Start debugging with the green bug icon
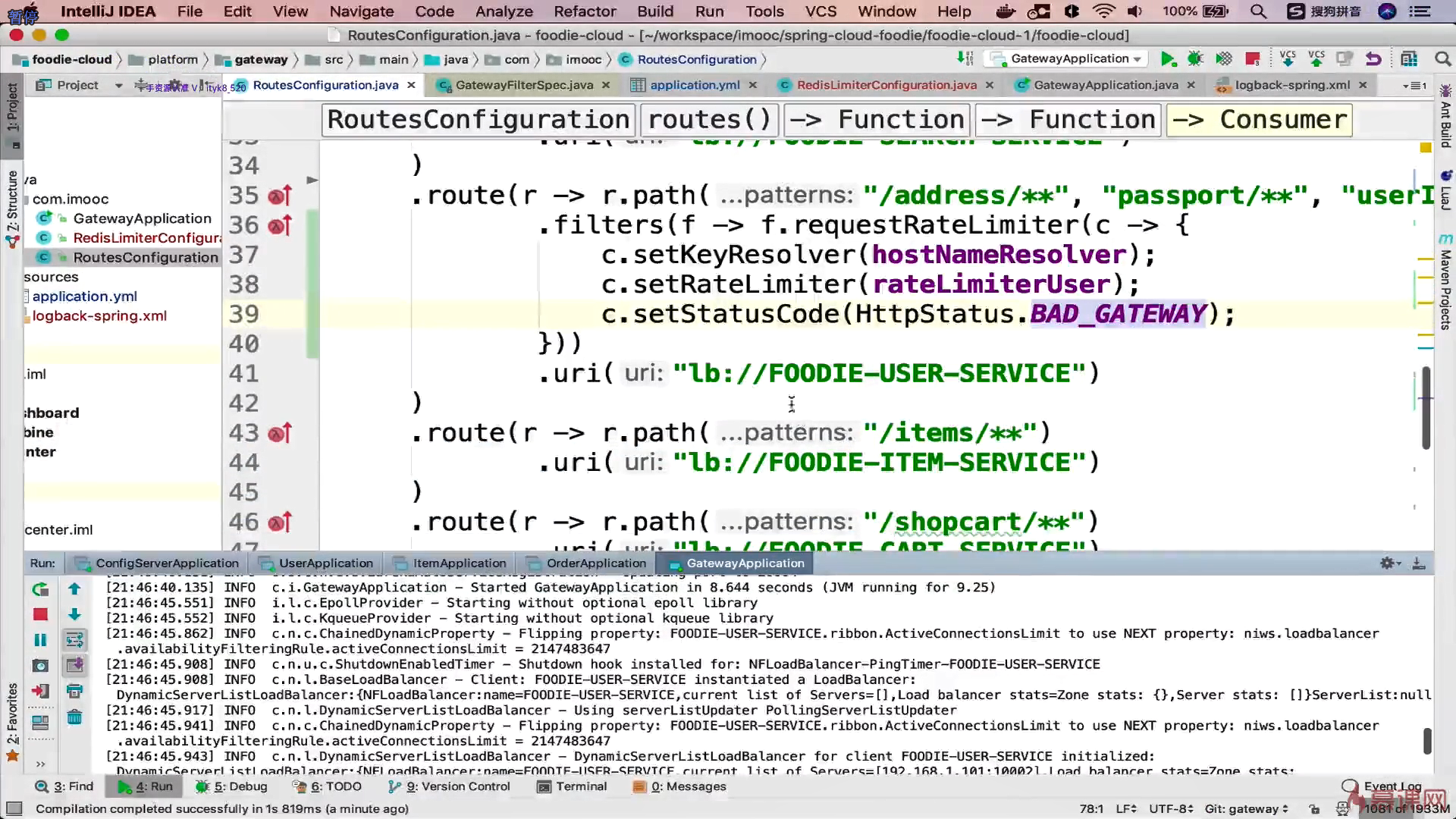The height and width of the screenshot is (819, 1456). tap(1195, 59)
